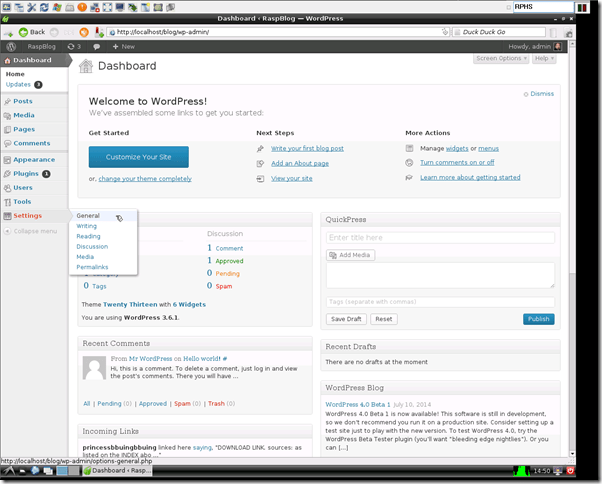
Task: Click the QuickPress Publish button
Action: pyautogui.click(x=538, y=319)
